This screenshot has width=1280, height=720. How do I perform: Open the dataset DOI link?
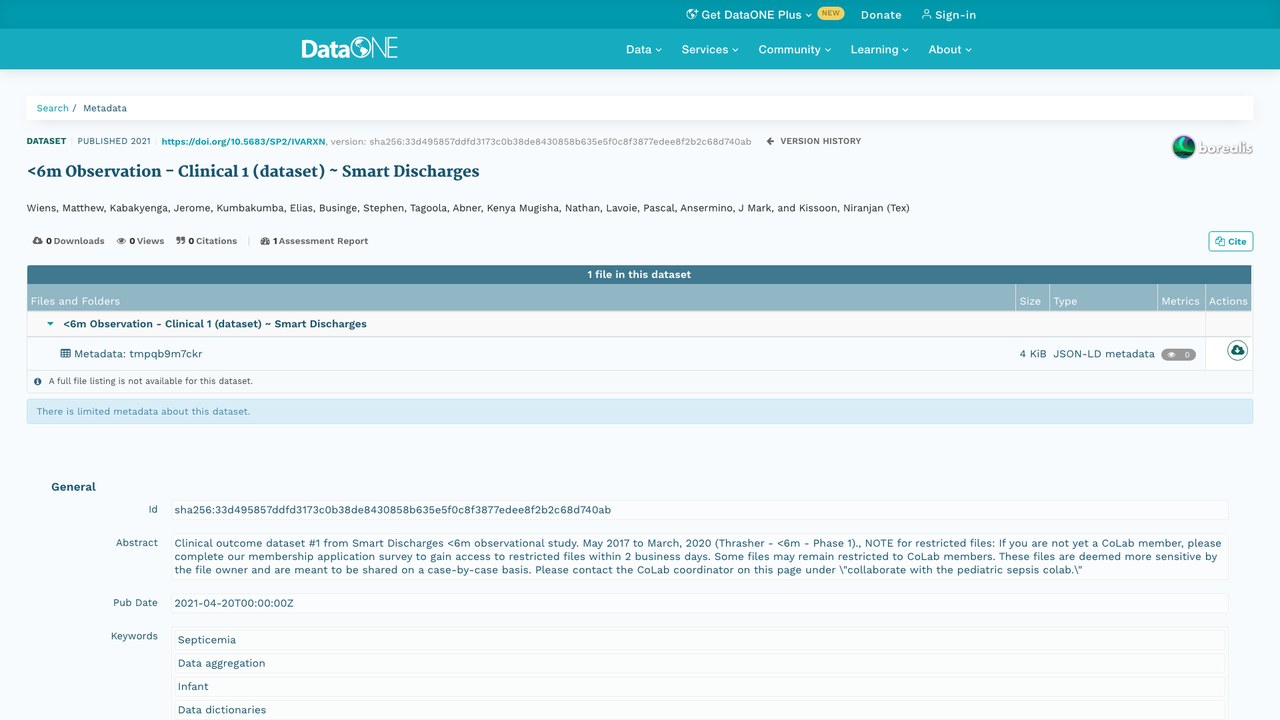[x=243, y=142]
